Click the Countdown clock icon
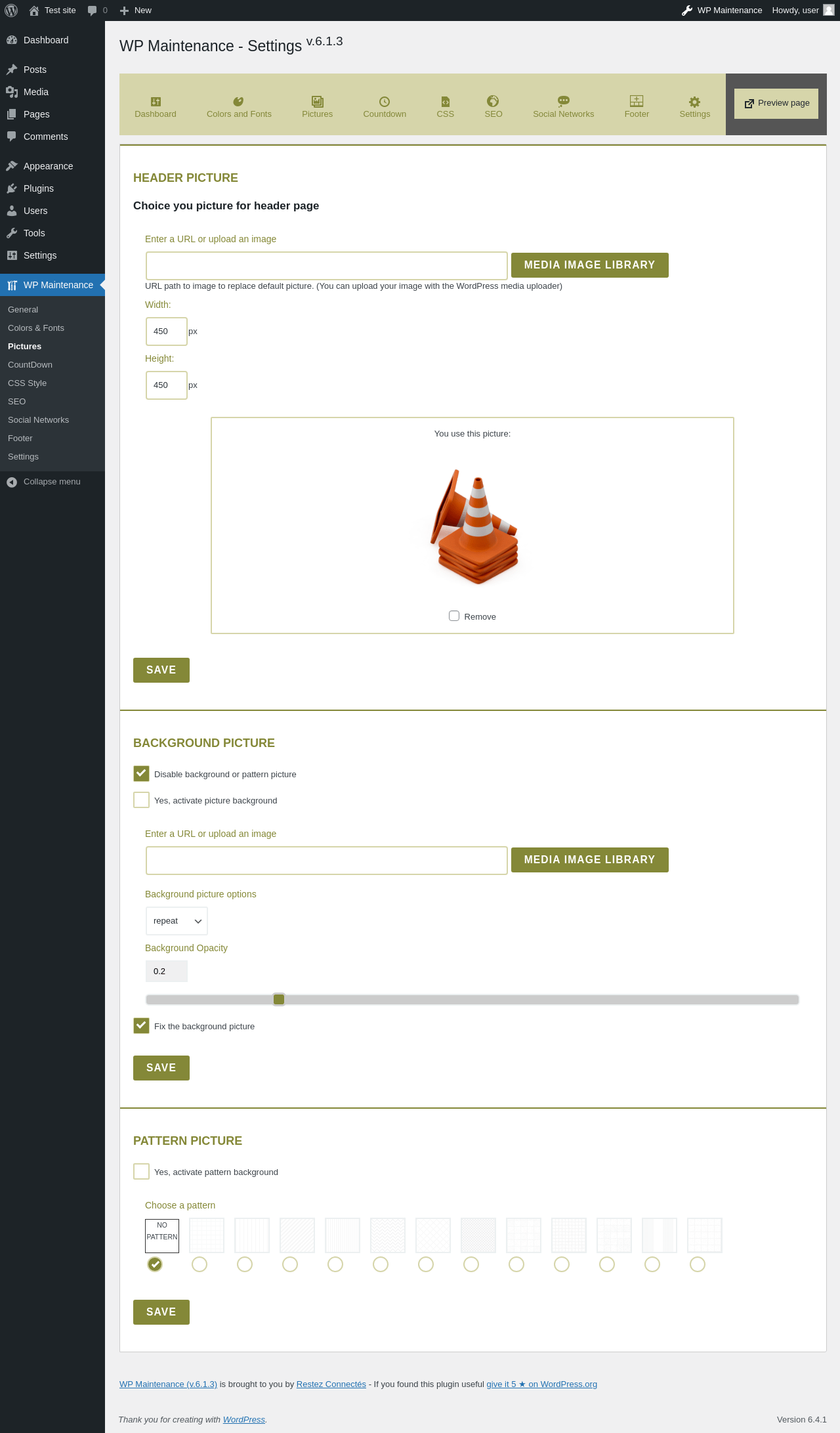840x1433 pixels. (385, 101)
